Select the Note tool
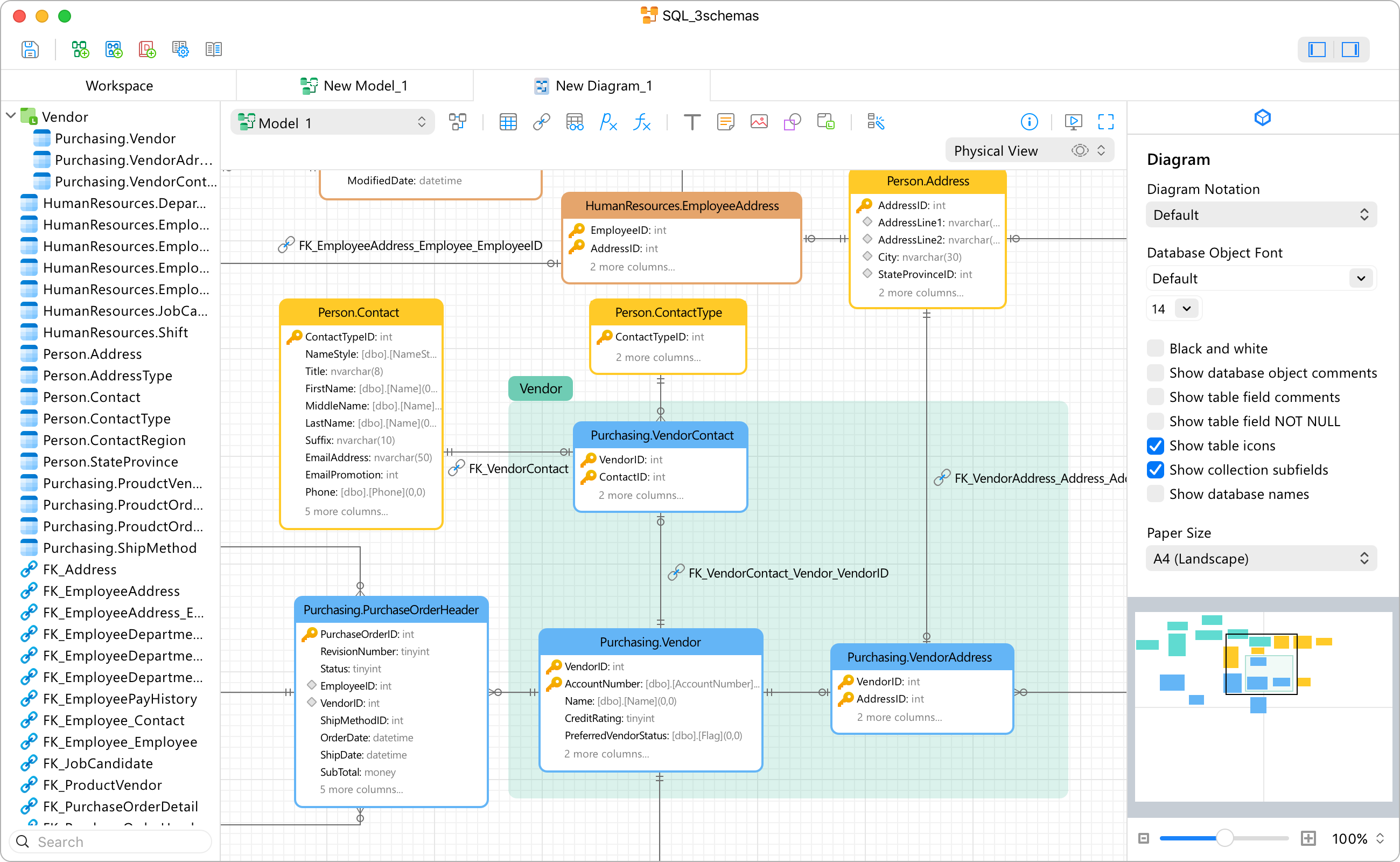Viewport: 1400px width, 862px height. 725,122
